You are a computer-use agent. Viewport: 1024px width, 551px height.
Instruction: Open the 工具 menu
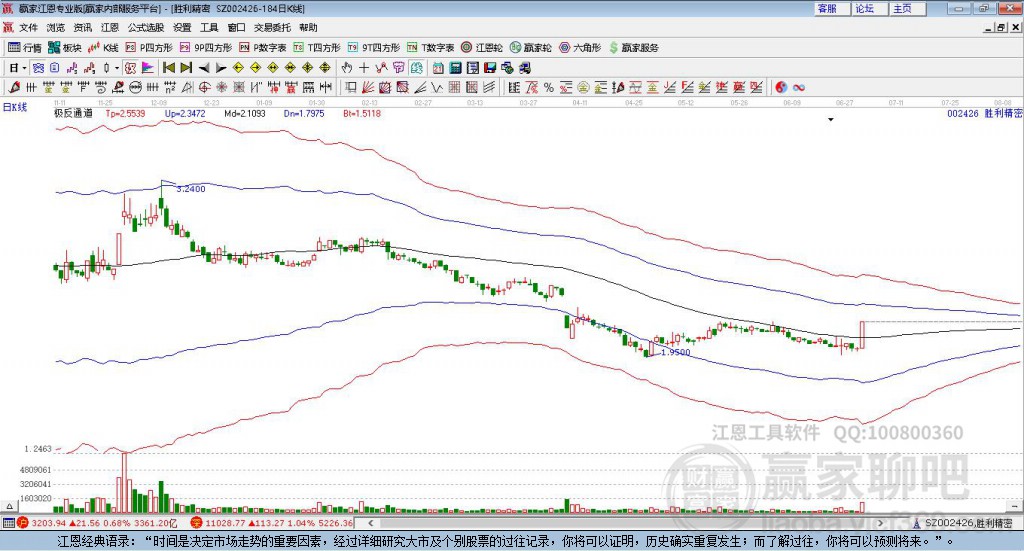pos(209,27)
